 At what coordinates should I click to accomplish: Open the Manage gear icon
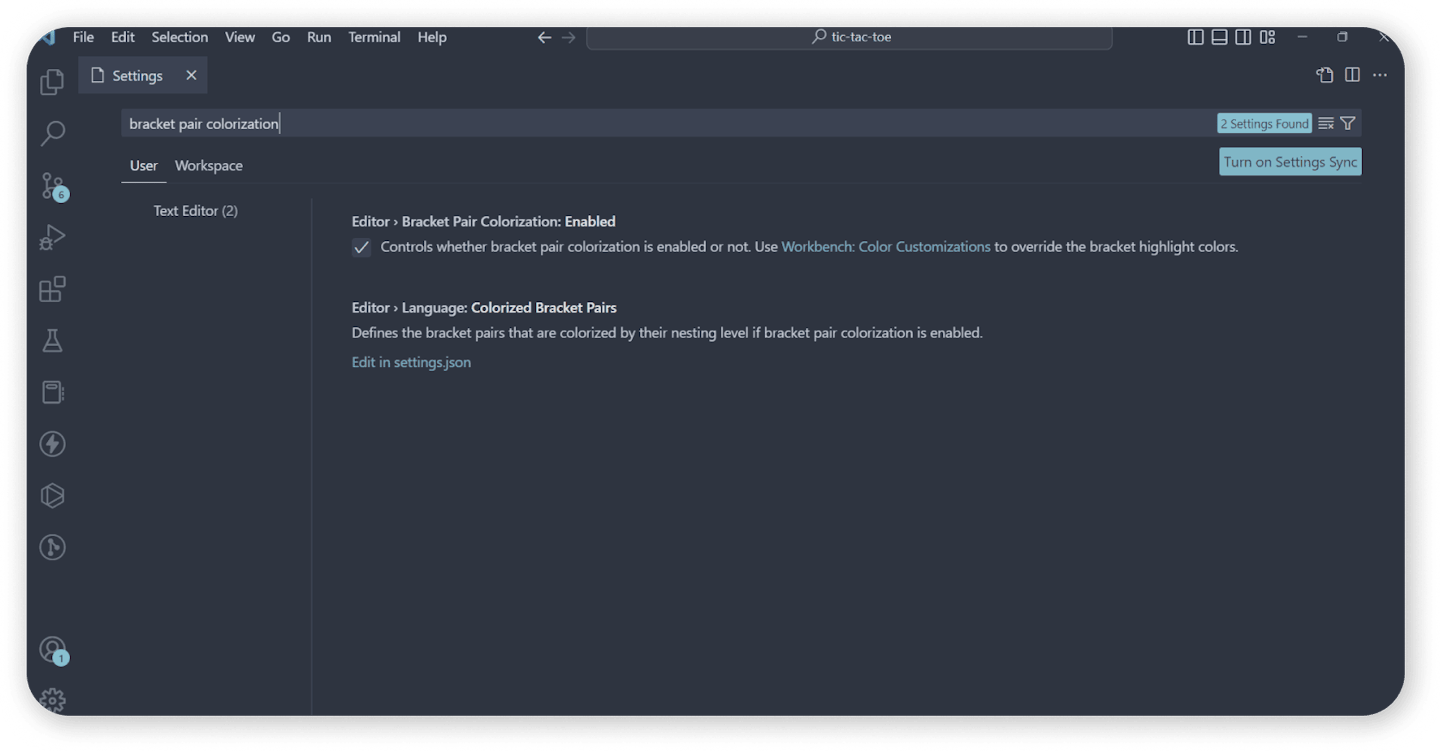pyautogui.click(x=52, y=700)
